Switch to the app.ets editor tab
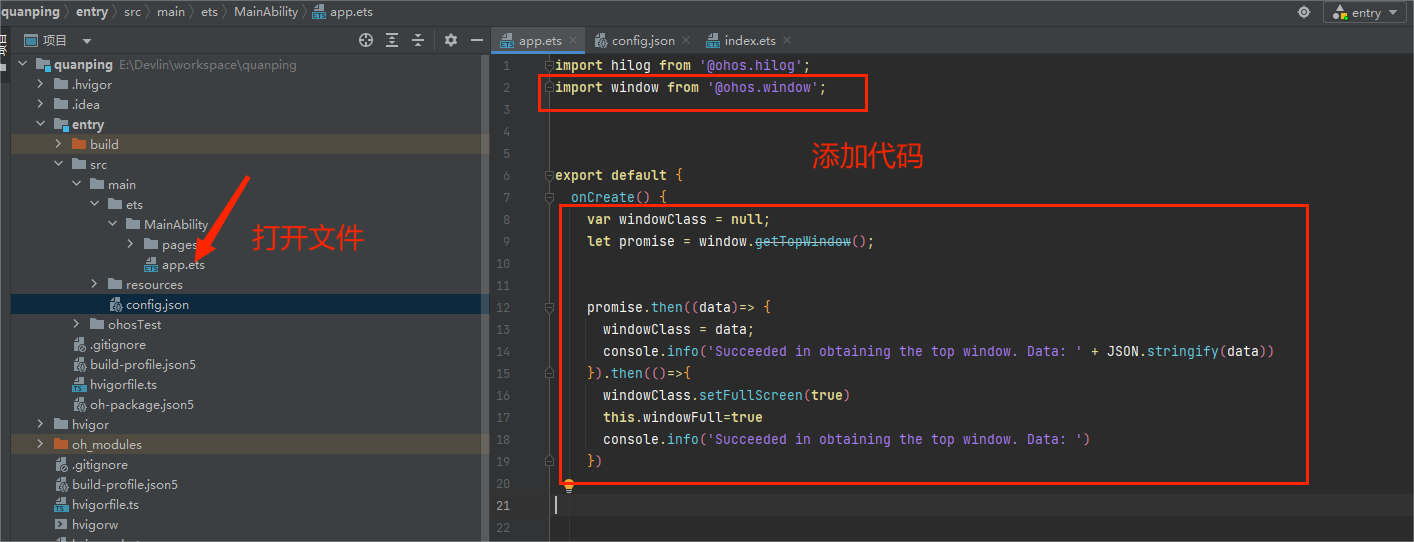 540,40
